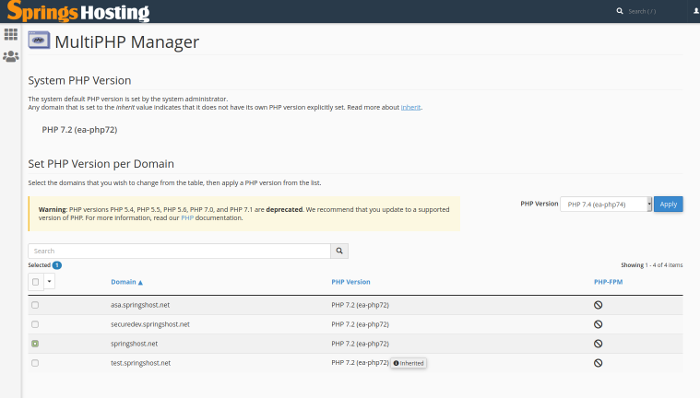Click the user account icon in header
Screen dimensions: 700x398
[x=696, y=11]
